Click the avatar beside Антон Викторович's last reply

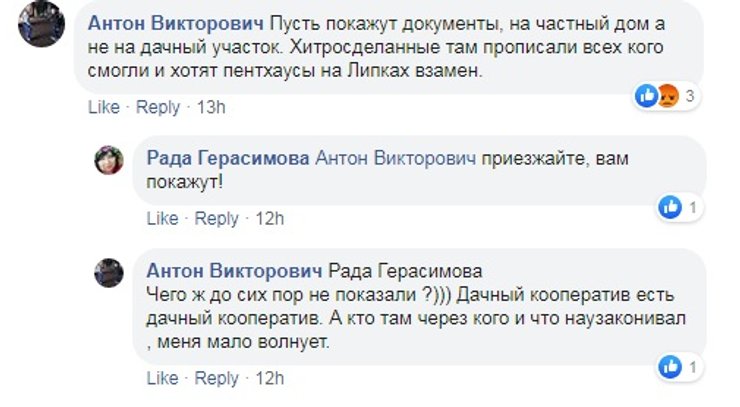point(108,271)
